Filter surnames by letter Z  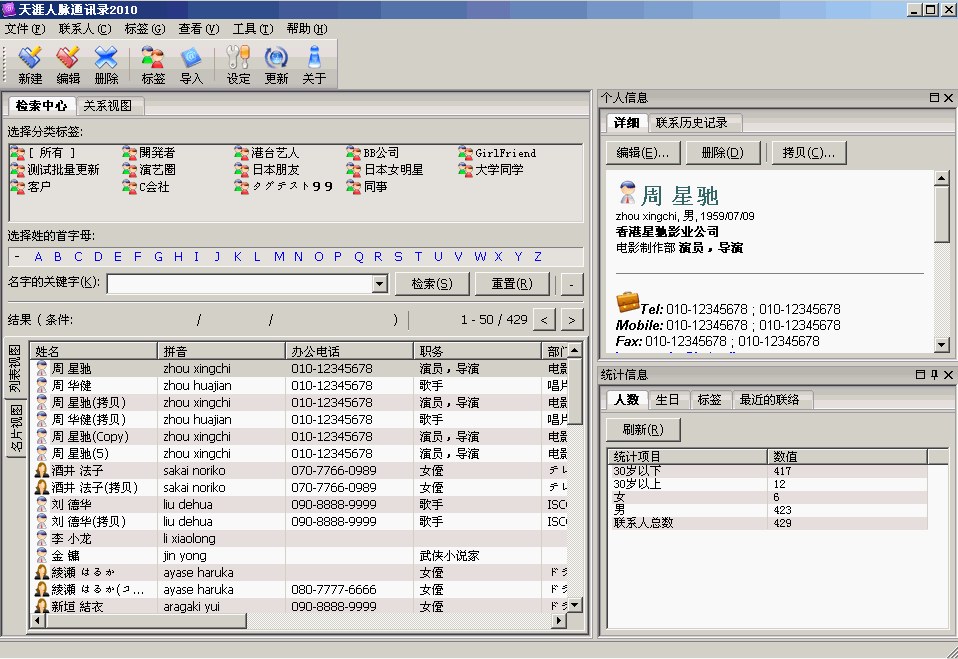[x=538, y=257]
